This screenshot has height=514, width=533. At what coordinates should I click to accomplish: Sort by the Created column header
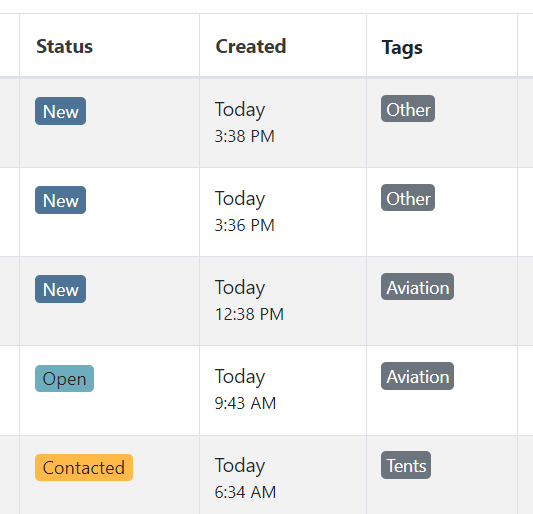tap(251, 46)
